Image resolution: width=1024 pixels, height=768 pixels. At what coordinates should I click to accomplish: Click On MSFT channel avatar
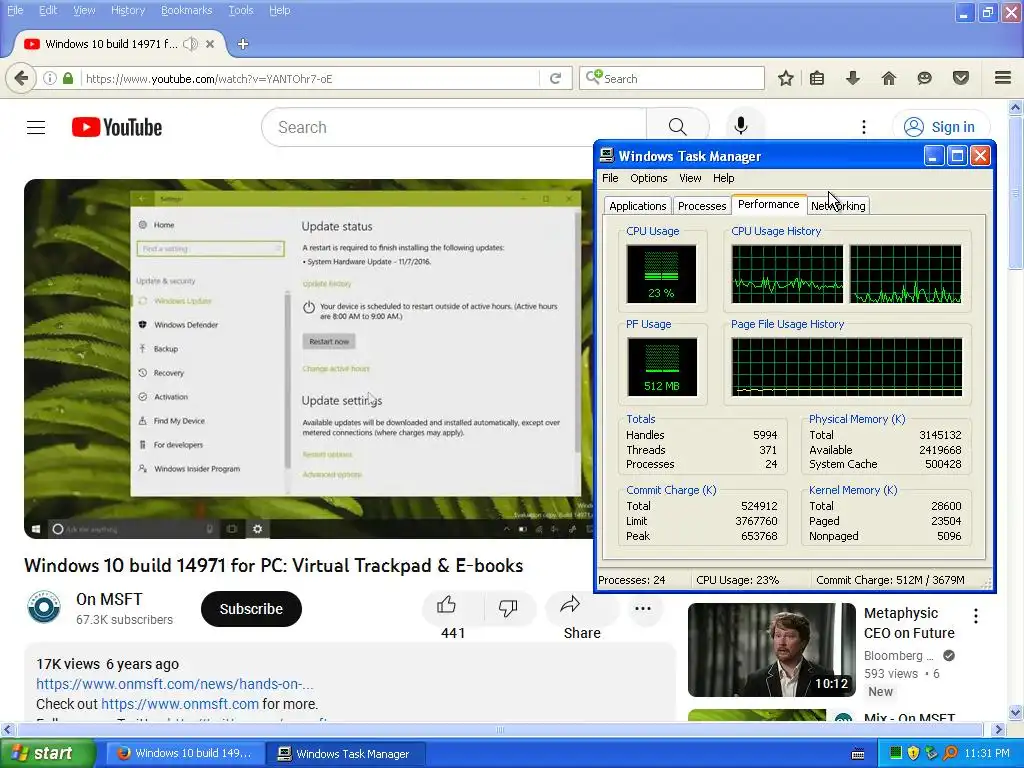pos(44,607)
